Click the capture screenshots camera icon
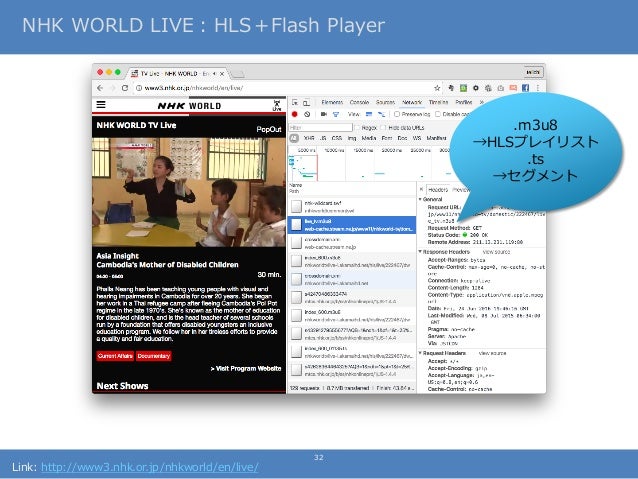 (x=324, y=114)
